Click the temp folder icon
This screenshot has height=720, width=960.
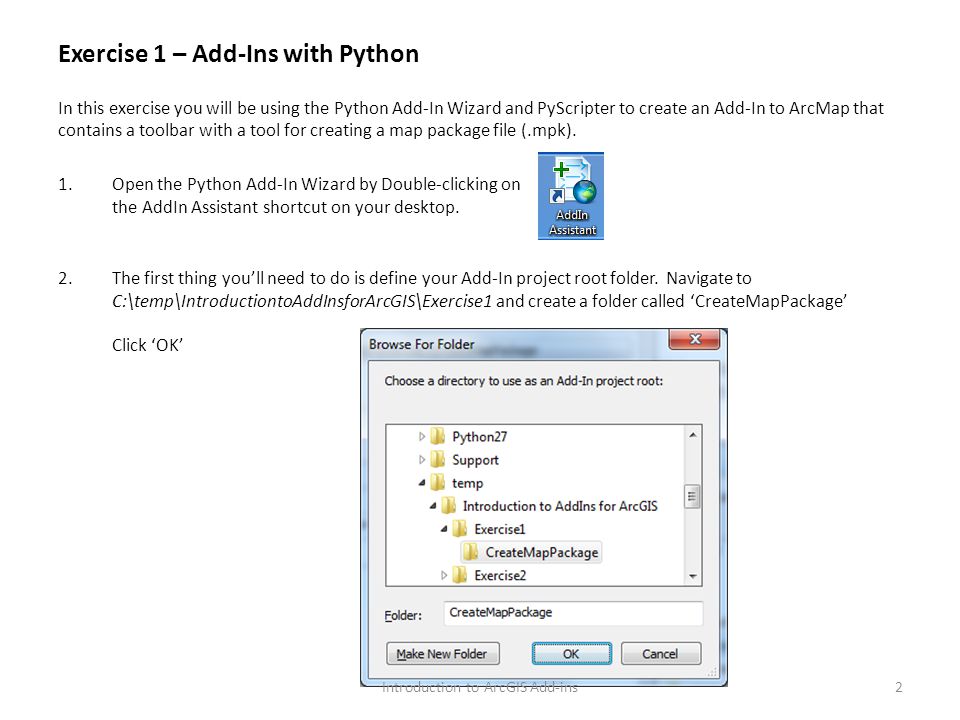click(x=437, y=483)
